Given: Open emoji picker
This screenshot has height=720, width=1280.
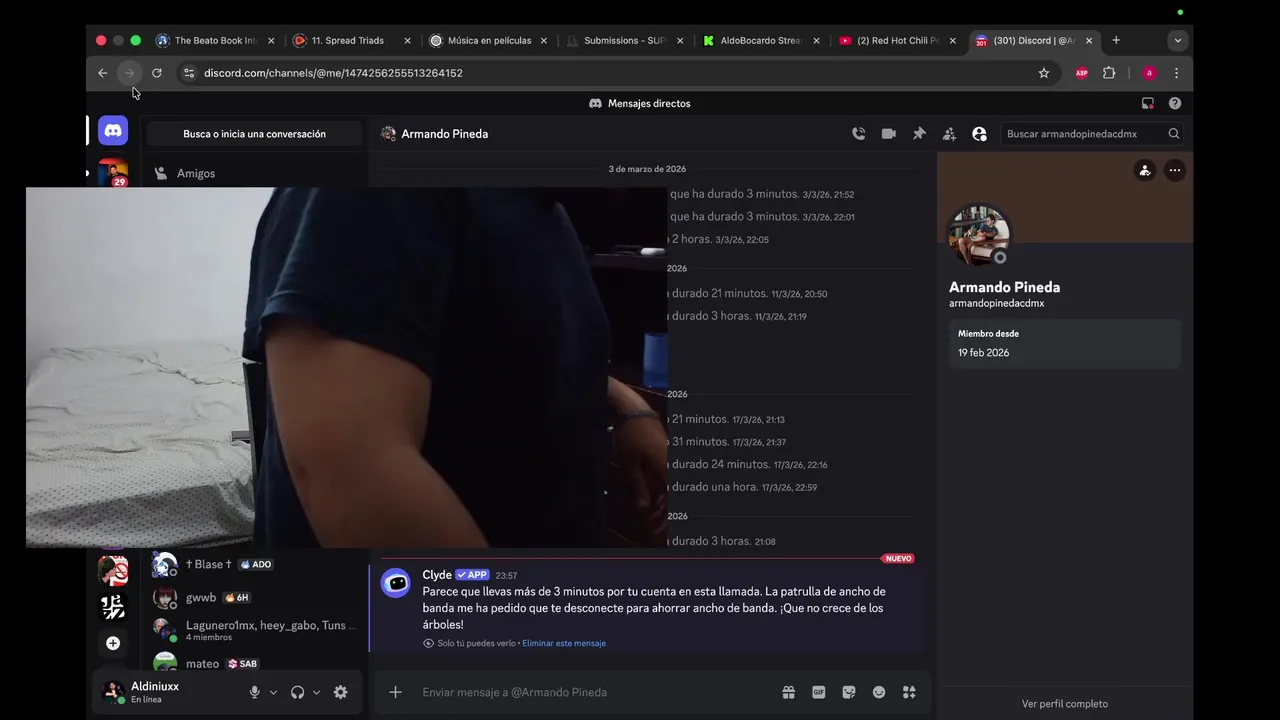Looking at the screenshot, I should [x=879, y=692].
